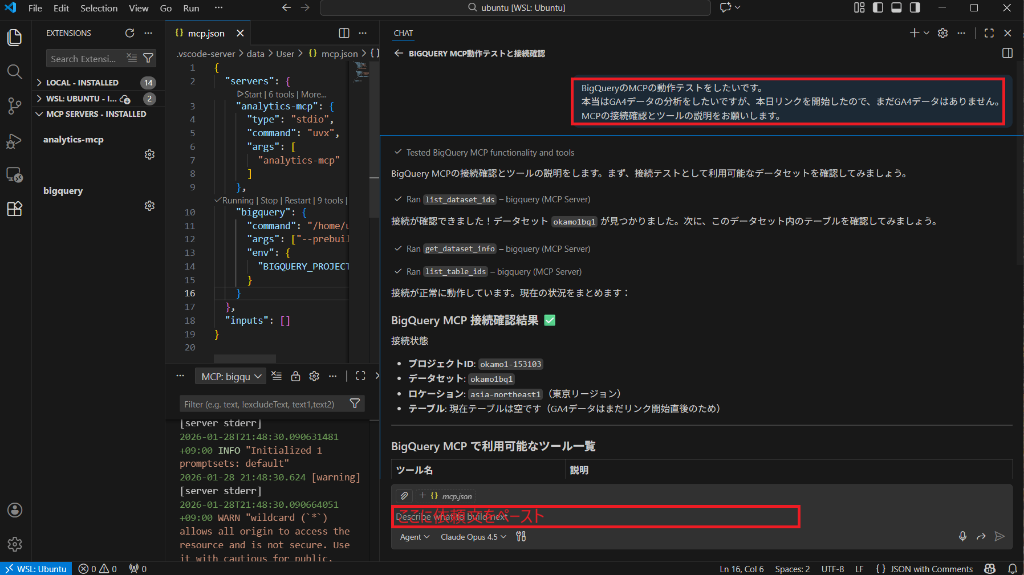Open the Go menu

coord(166,8)
